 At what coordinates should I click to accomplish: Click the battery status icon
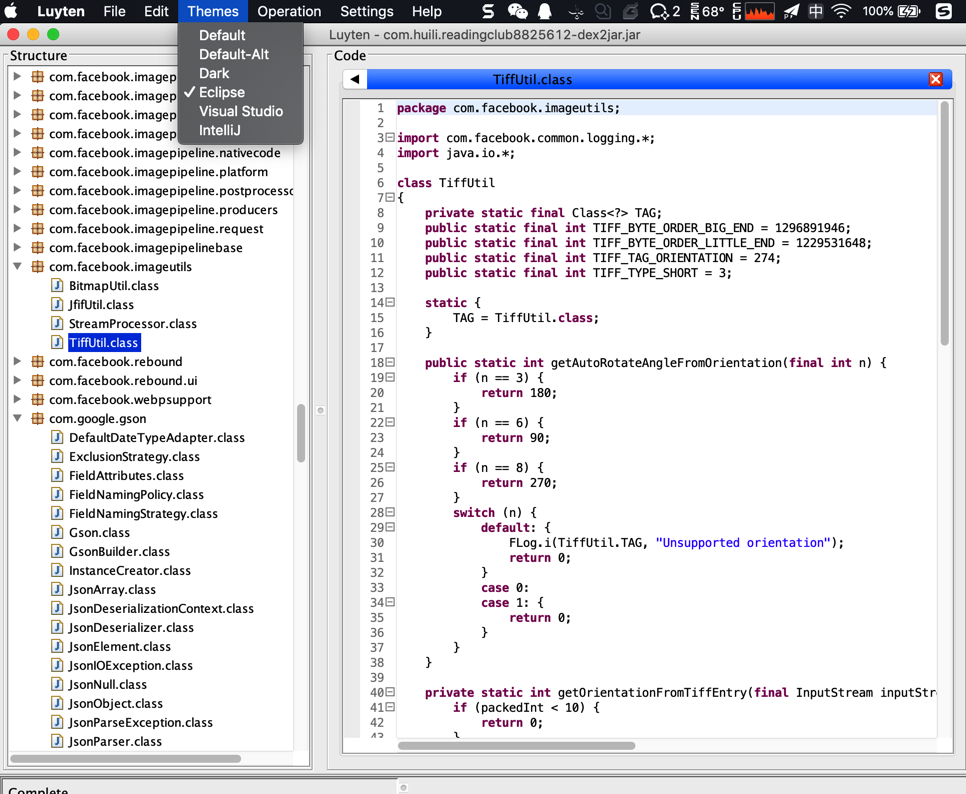coord(909,11)
